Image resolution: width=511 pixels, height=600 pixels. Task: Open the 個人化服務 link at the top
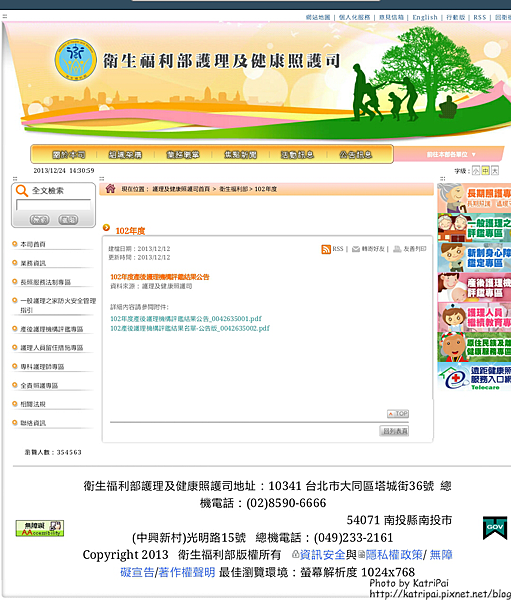(x=354, y=17)
